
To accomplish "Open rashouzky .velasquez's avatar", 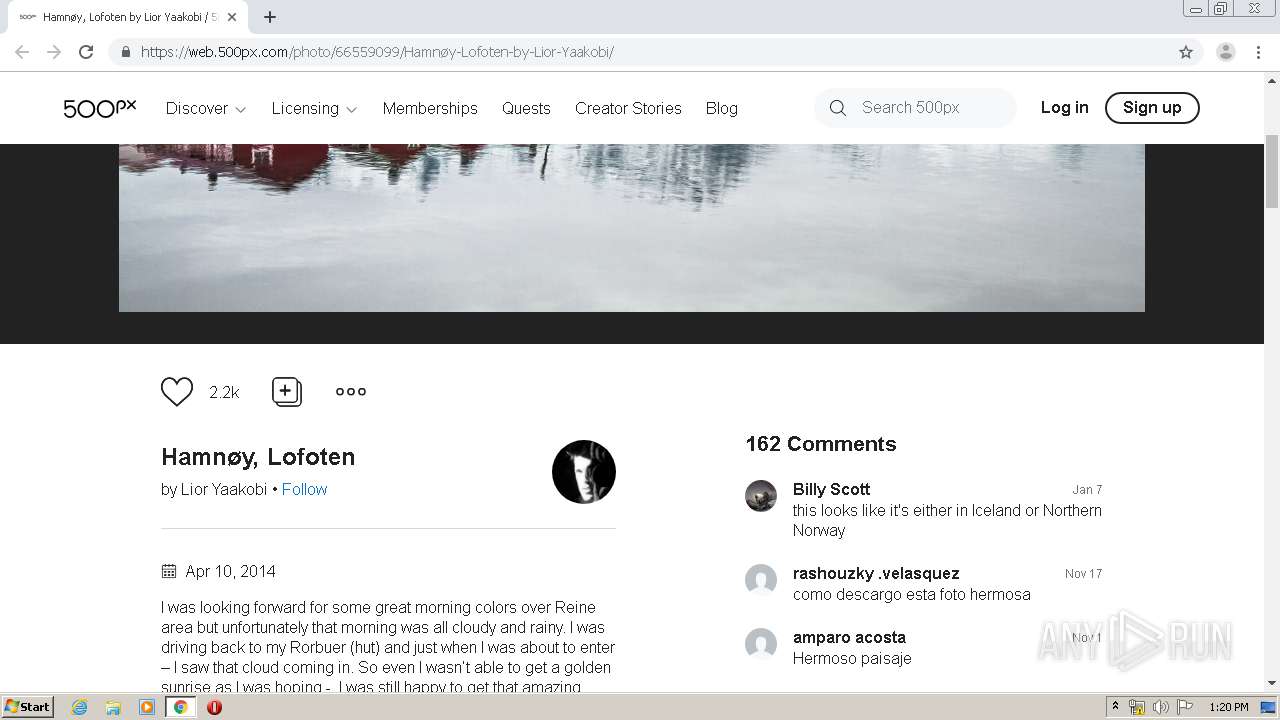I will (x=761, y=580).
